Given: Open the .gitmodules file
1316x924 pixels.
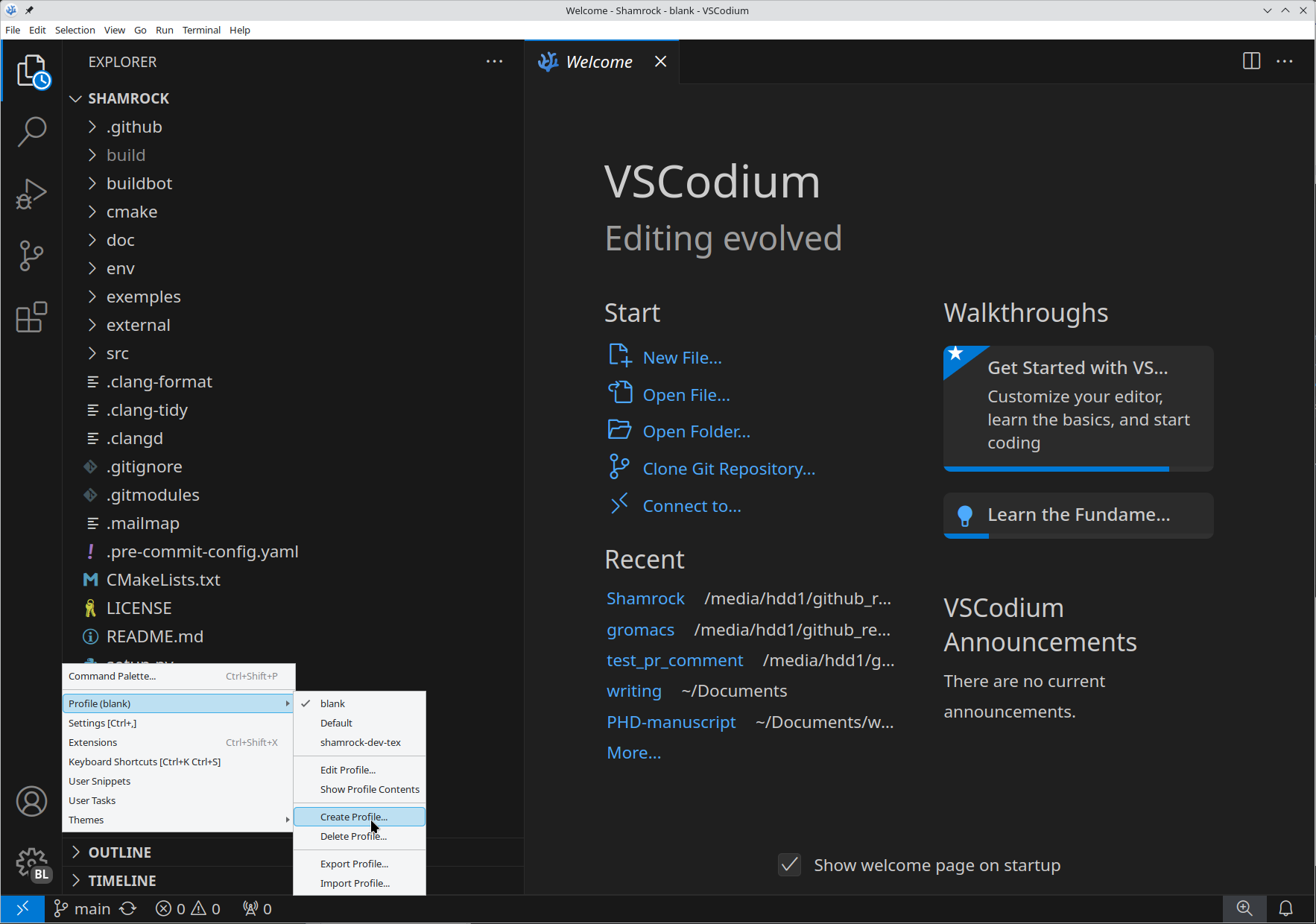Looking at the screenshot, I should (x=153, y=495).
